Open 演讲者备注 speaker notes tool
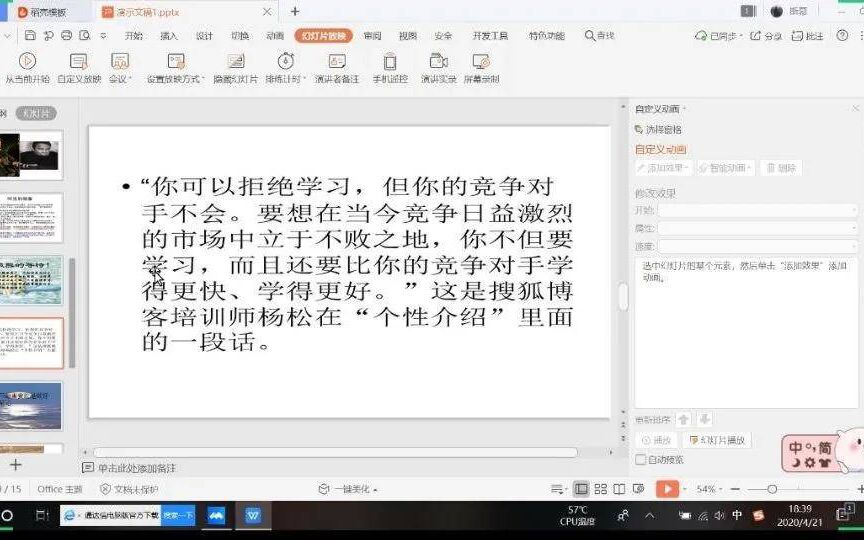 click(336, 62)
